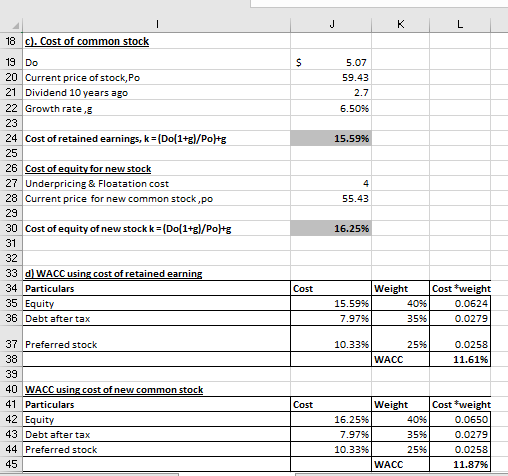The image size is (508, 476).
Task: Select 25% weight in row 37
Action: [400, 339]
